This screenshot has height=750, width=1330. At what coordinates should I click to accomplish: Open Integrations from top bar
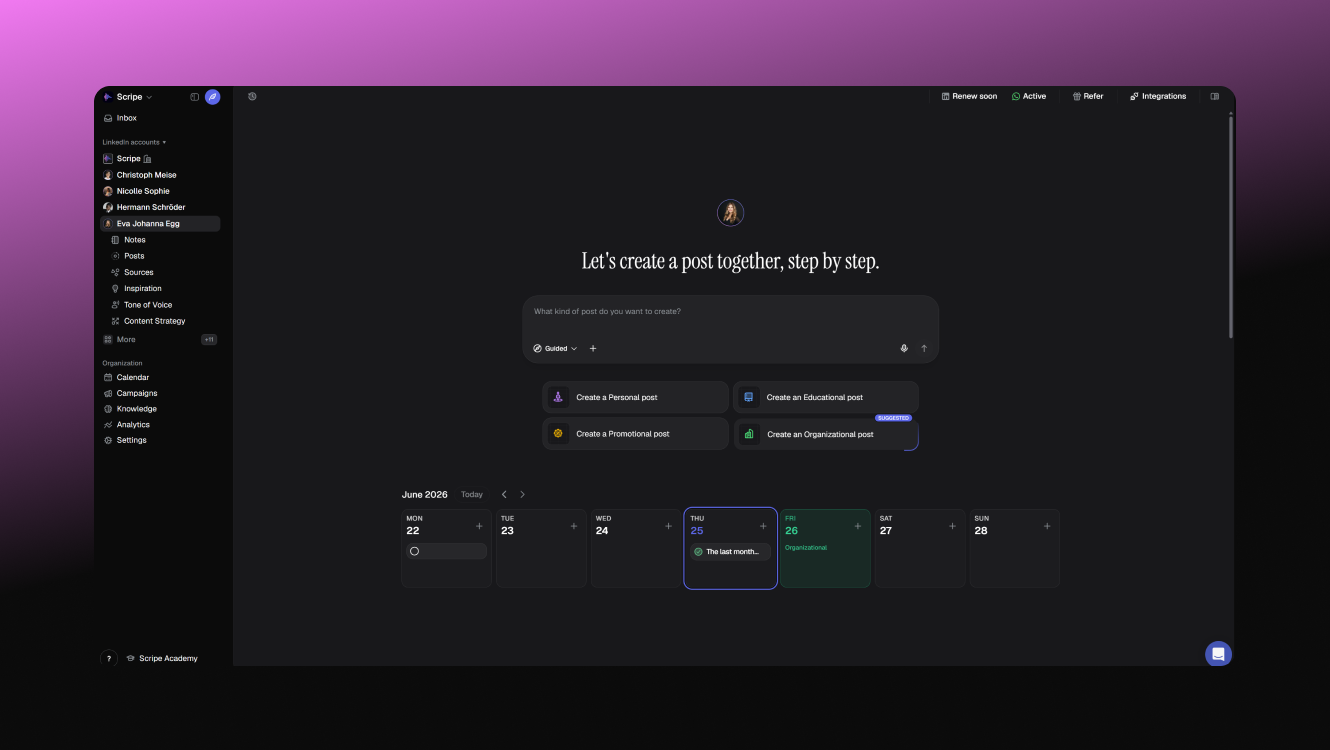pos(1158,97)
